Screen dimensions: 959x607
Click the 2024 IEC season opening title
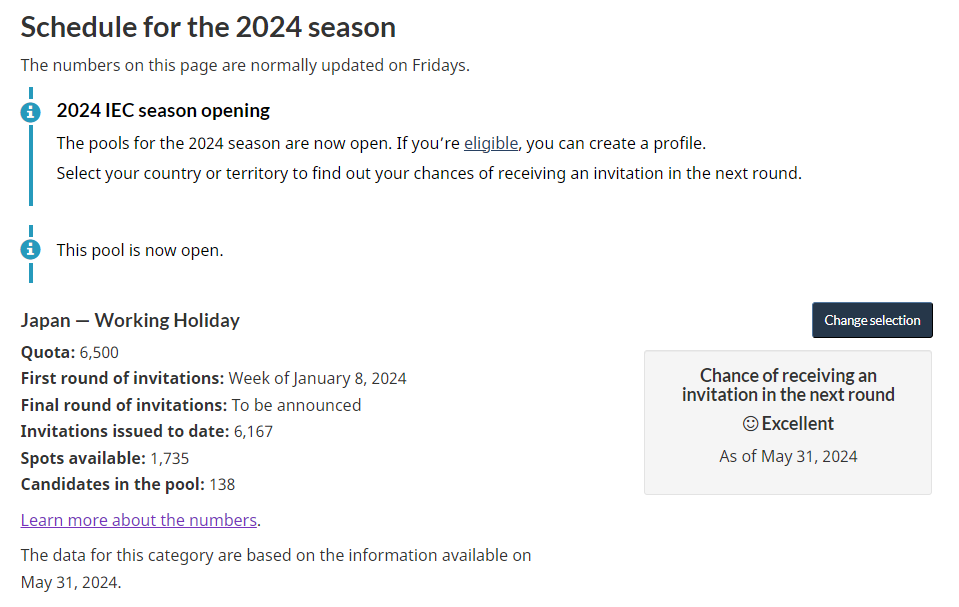point(163,110)
